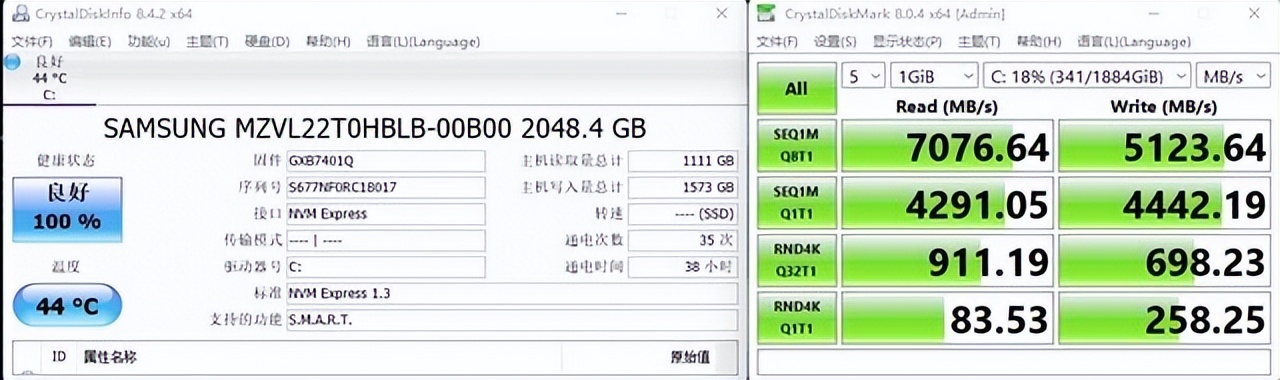The width and height of the screenshot is (1280, 380).
Task: Open unit dropdown showing MB/s
Action: tap(1233, 76)
